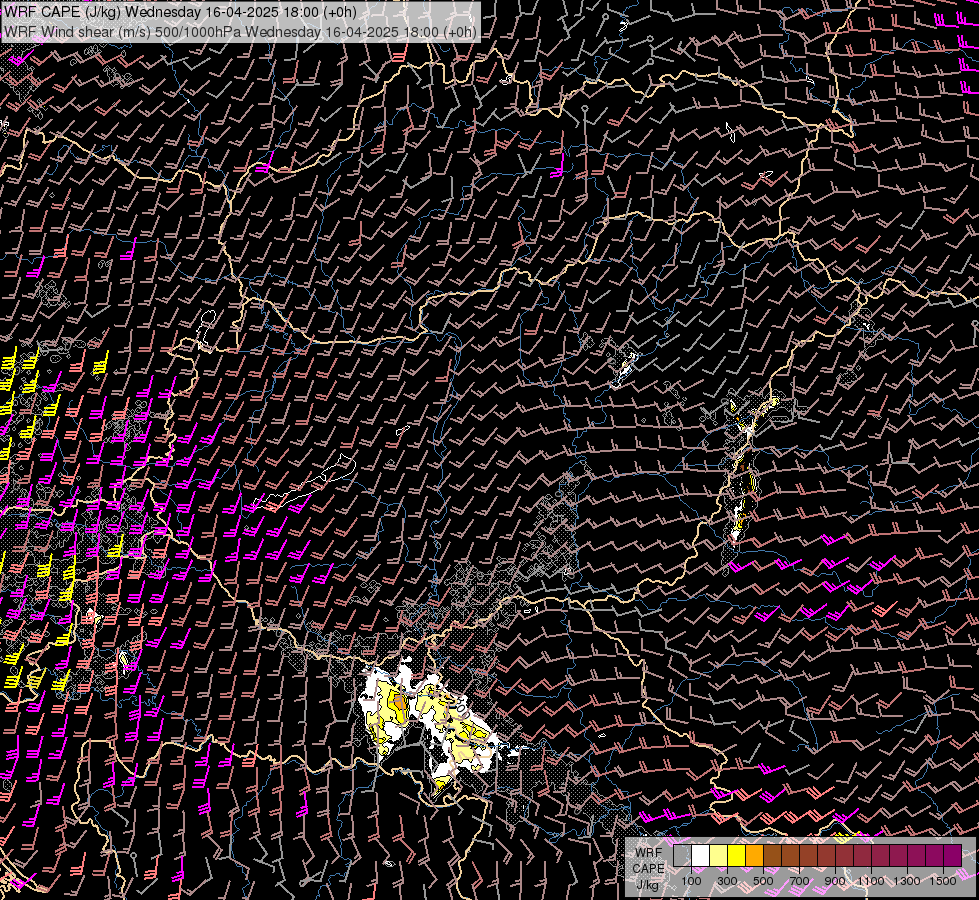Click the WRF CAPE title line

pyautogui.click(x=180, y=12)
